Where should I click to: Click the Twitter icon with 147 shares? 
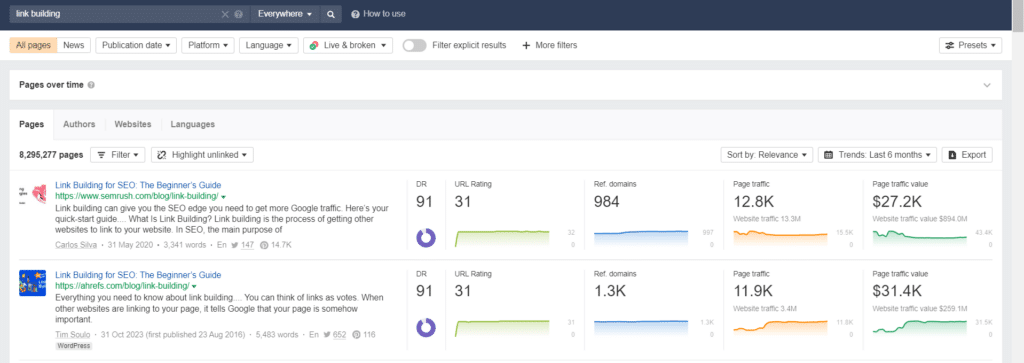[x=235, y=245]
